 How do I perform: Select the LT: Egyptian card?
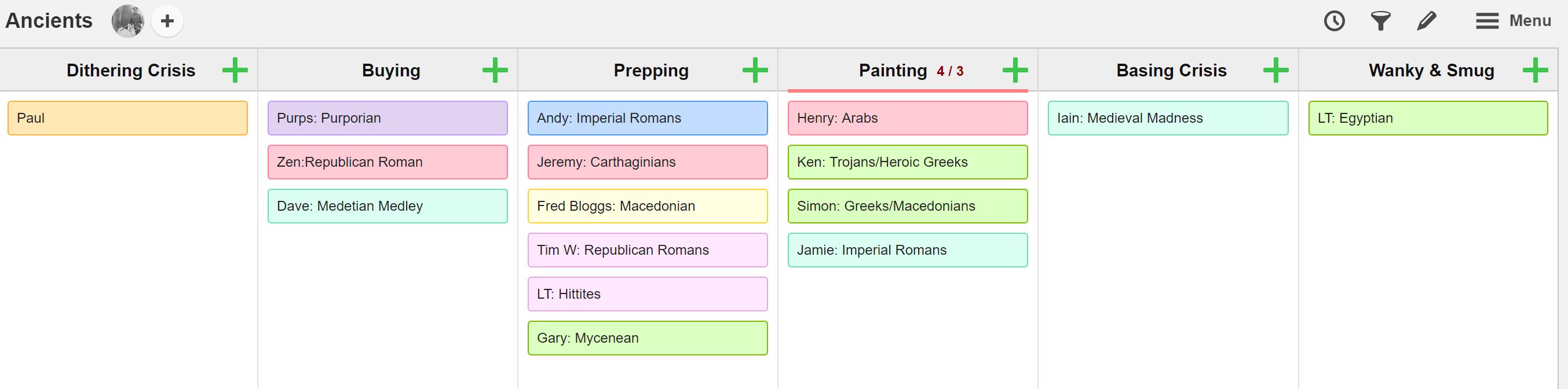(x=1428, y=118)
